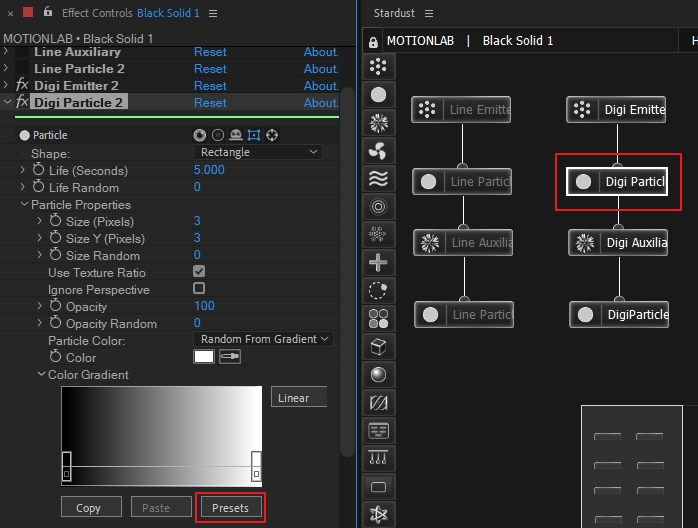Toggle Size (Pixels) stopwatch
Screen dimensions: 698x528
point(55,220)
